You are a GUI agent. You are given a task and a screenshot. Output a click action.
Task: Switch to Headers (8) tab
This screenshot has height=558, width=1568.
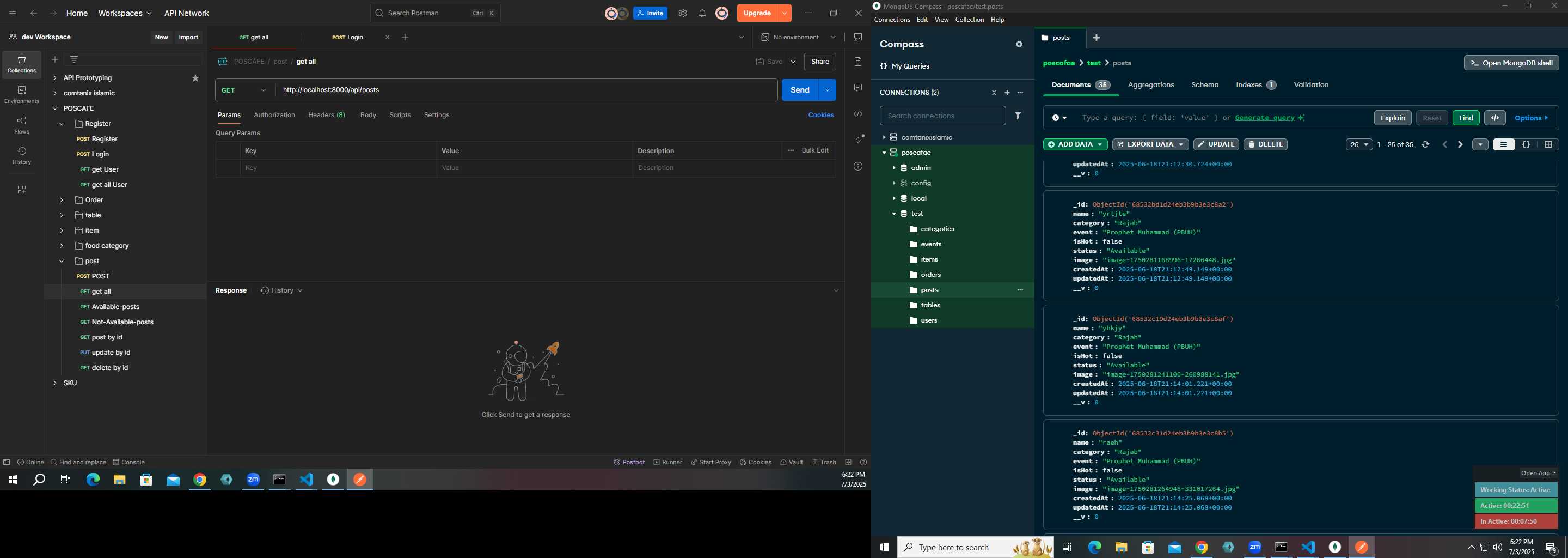click(x=326, y=115)
